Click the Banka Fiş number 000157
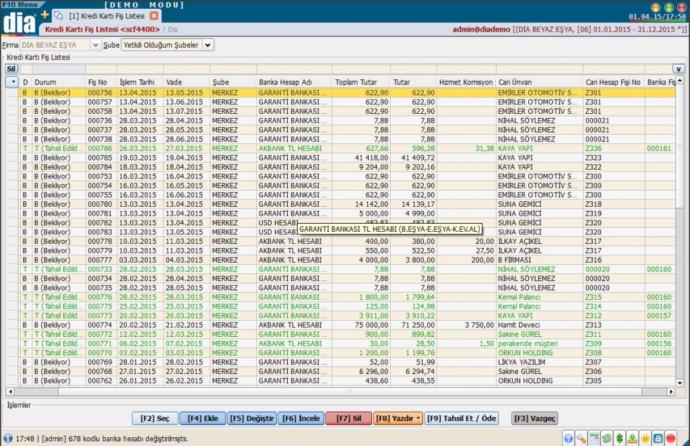This screenshot has height=446, width=690. click(x=659, y=316)
